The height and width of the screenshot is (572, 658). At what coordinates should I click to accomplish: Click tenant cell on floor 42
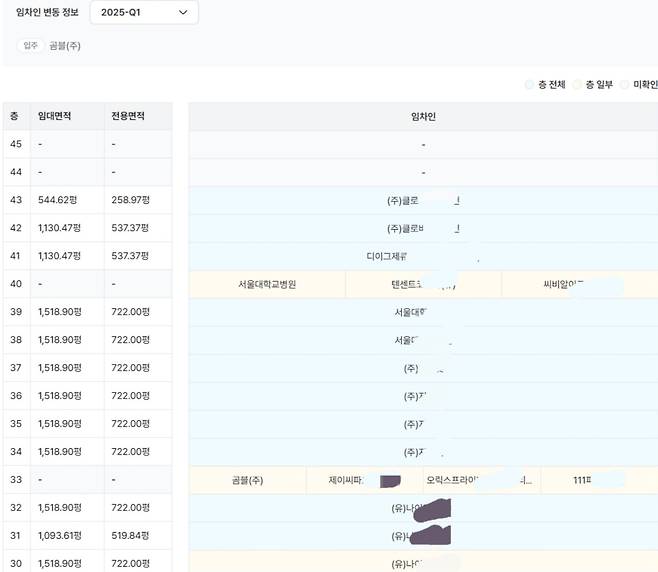pos(423,229)
